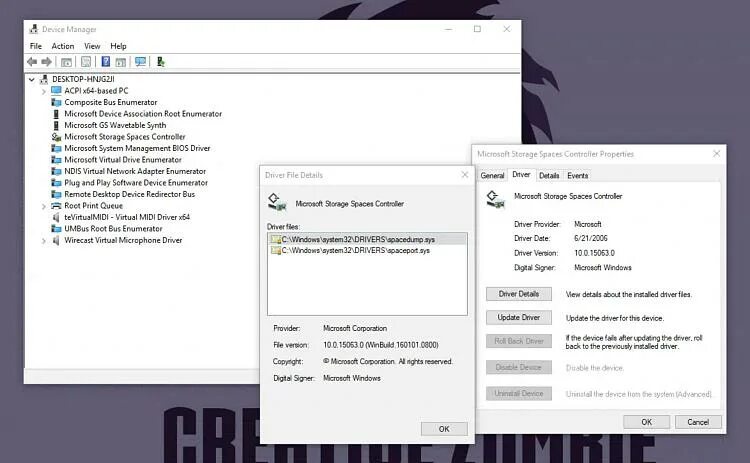Select UMBus Root Bus Enumerator
The width and height of the screenshot is (750, 463).
113,229
